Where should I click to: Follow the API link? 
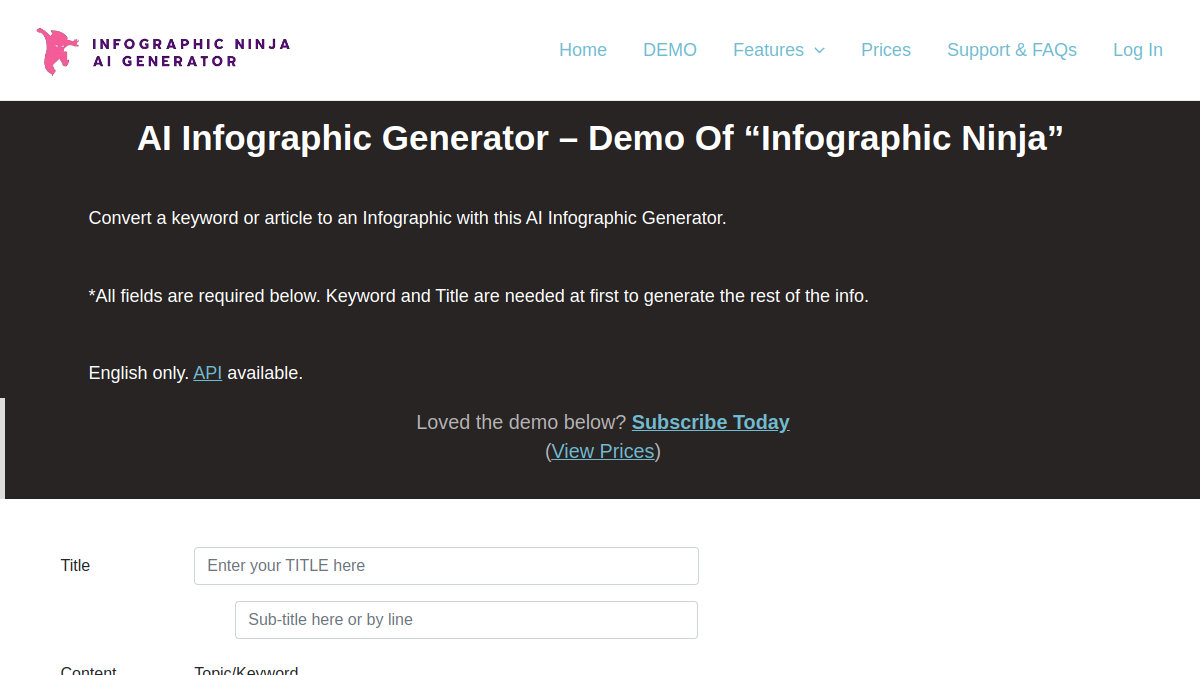(208, 373)
